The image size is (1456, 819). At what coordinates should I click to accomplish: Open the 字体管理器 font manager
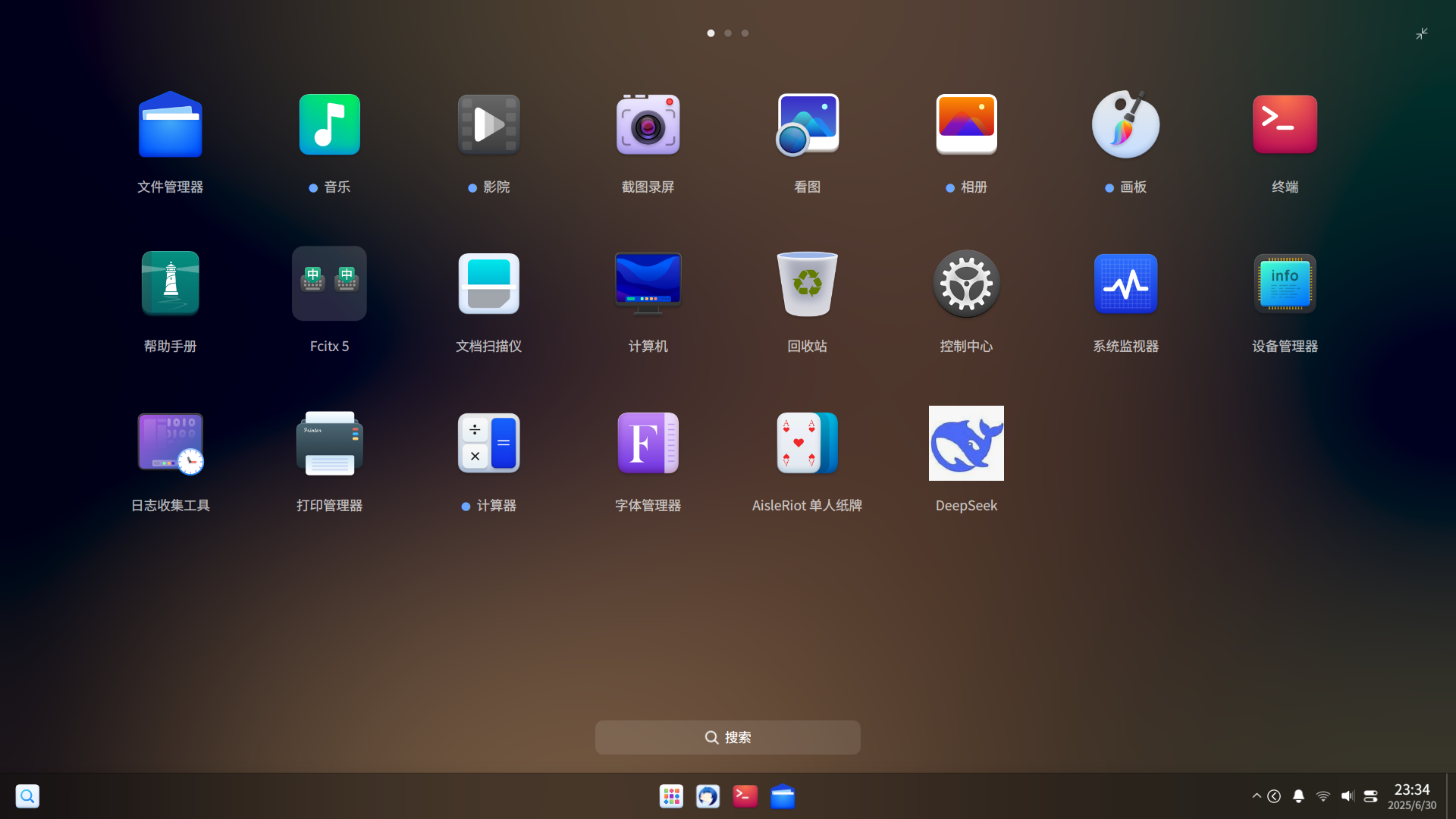click(648, 443)
